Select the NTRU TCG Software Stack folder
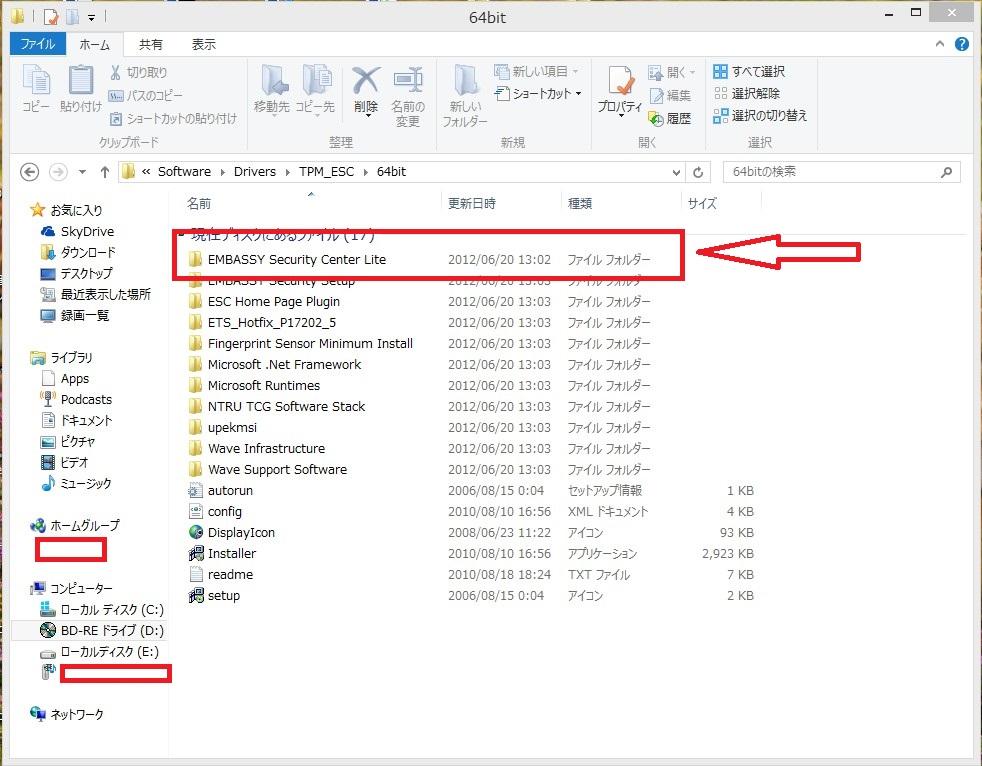Viewport: 982px width, 766px height. (276, 406)
